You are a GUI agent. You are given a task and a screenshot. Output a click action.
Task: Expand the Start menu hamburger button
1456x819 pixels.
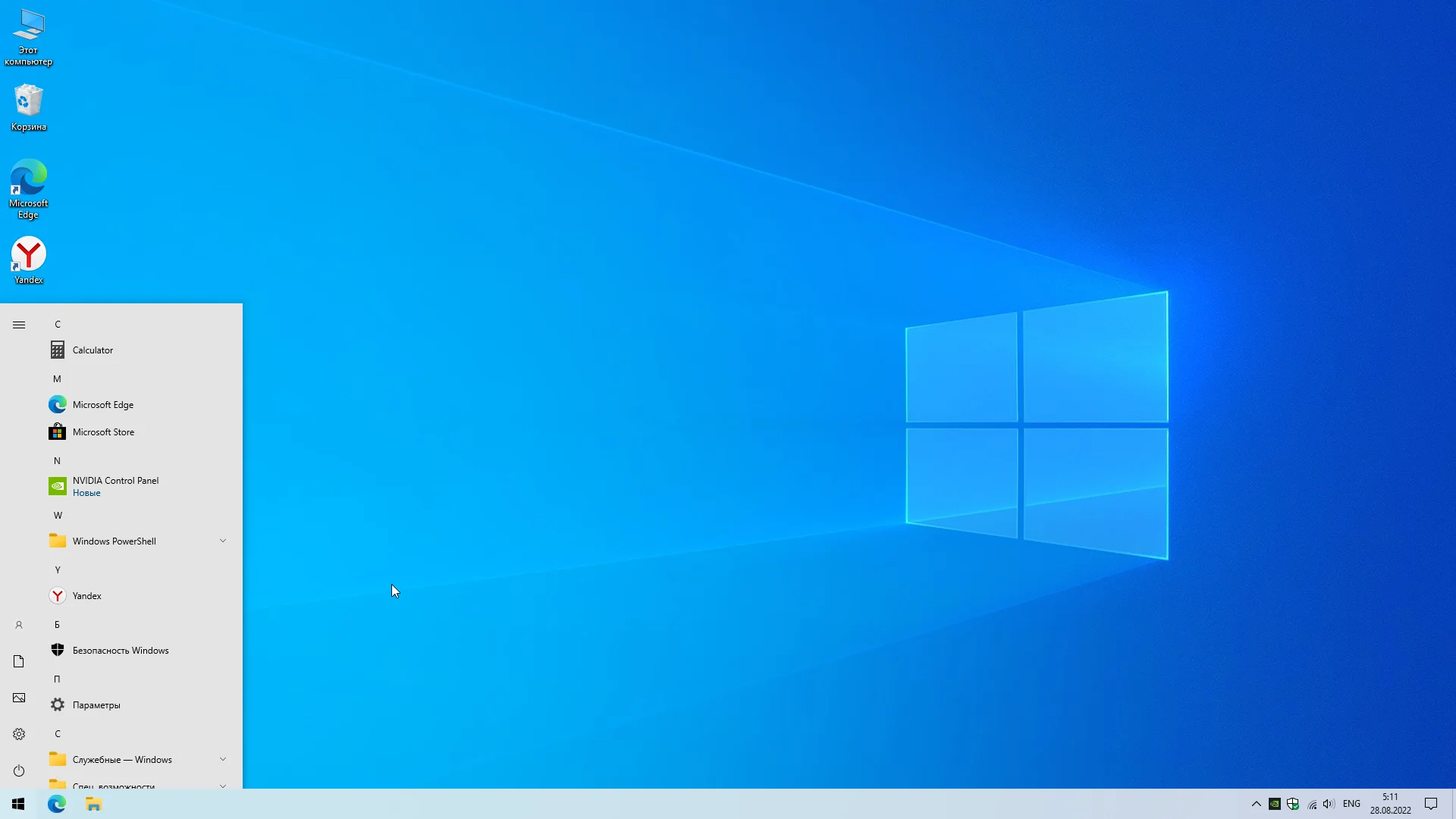(19, 325)
